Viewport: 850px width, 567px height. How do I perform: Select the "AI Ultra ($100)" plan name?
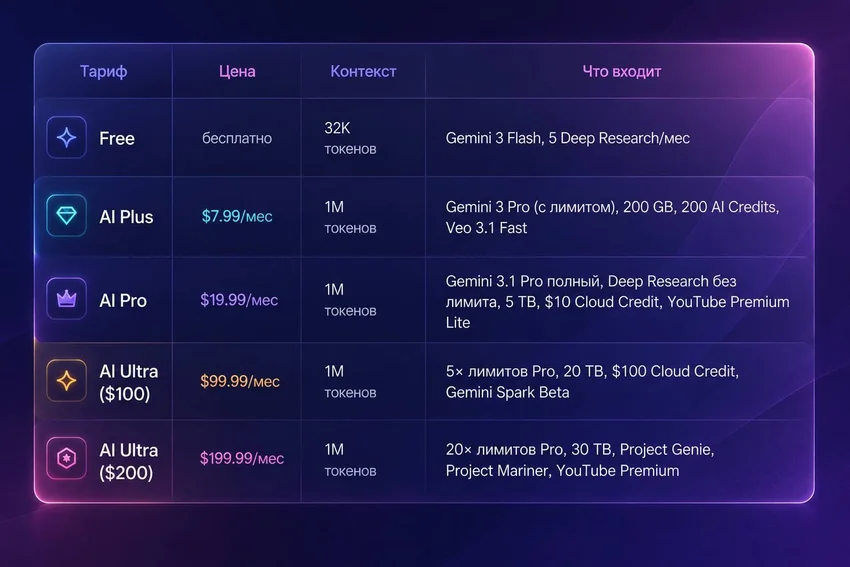[x=129, y=382]
